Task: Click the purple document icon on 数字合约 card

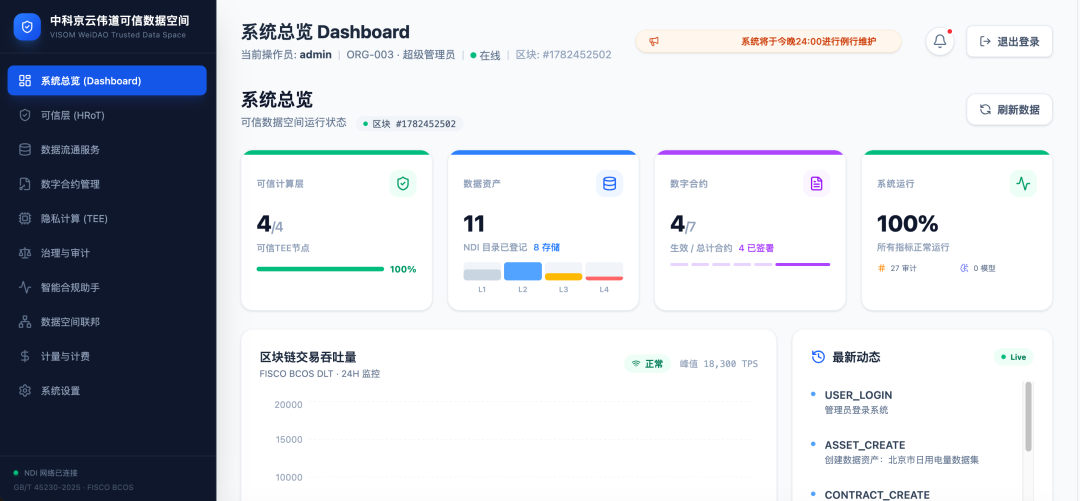Action: click(x=816, y=184)
